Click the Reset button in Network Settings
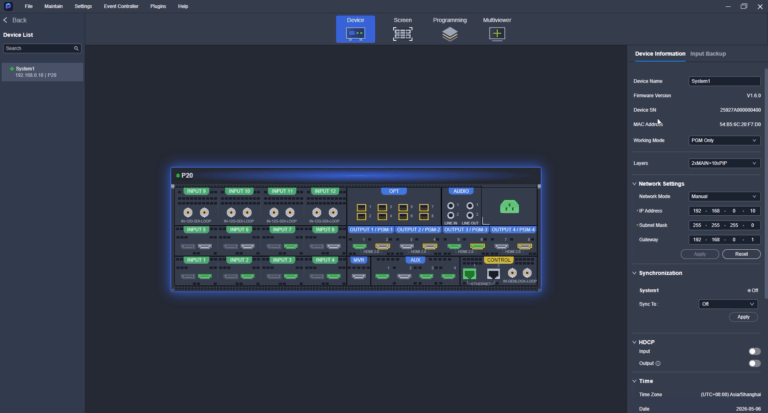This screenshot has height=413, width=768. (741, 254)
